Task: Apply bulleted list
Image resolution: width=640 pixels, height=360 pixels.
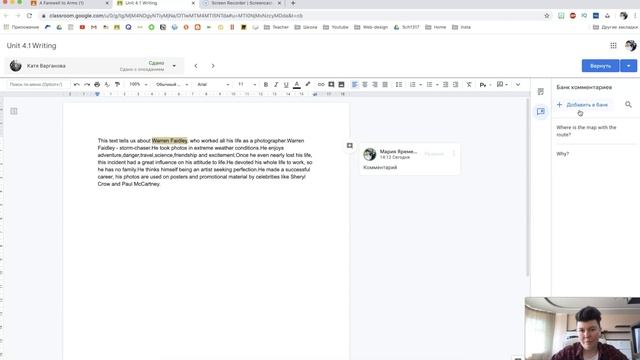Action: click(429, 84)
